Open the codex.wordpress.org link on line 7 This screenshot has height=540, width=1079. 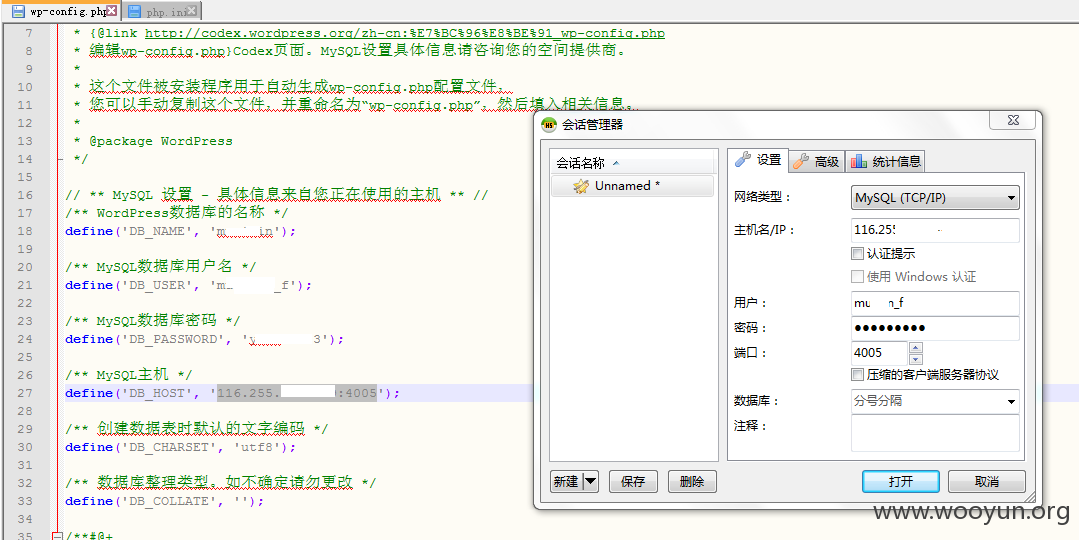(405, 33)
